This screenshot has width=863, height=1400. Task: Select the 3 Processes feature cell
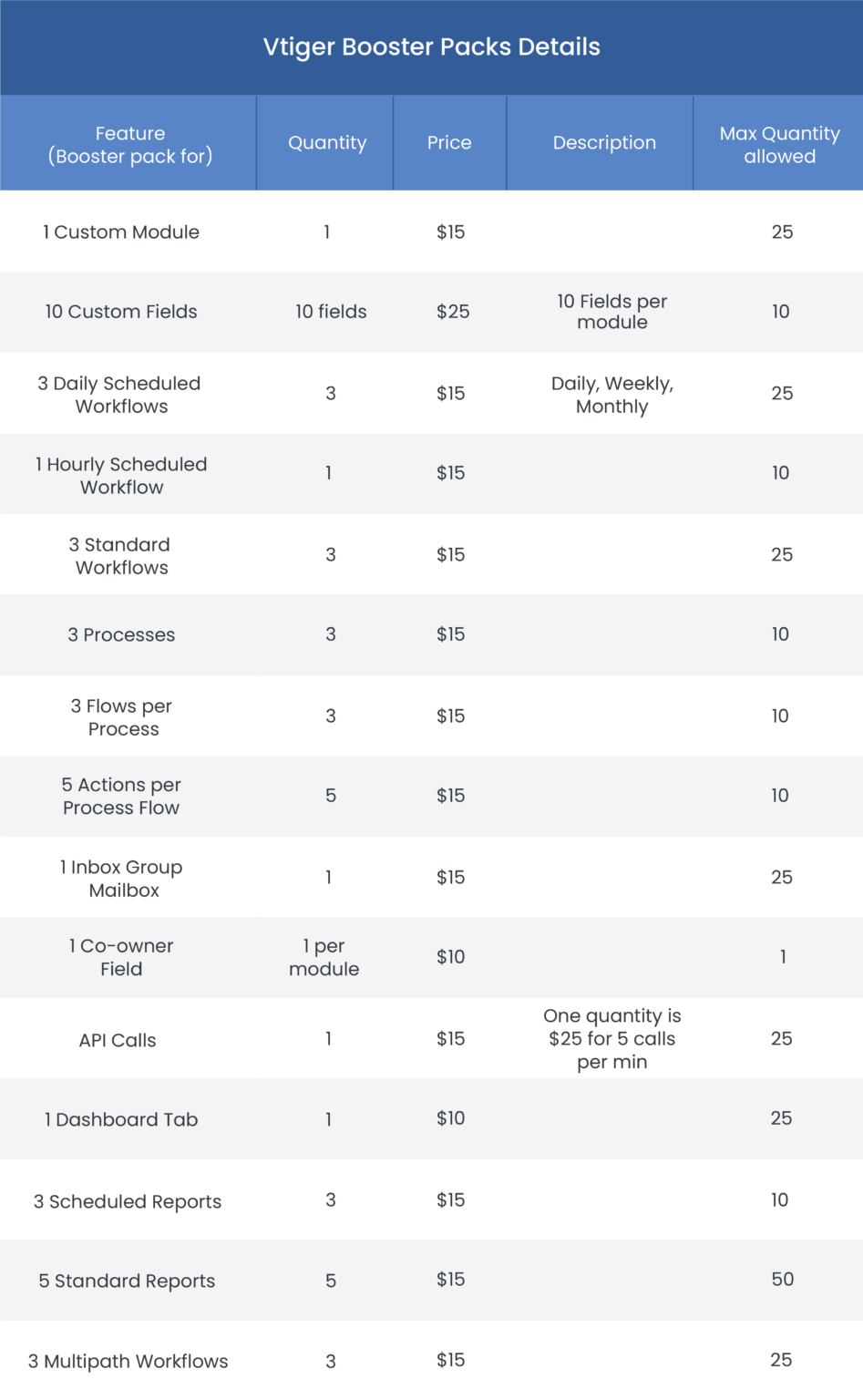pos(121,635)
